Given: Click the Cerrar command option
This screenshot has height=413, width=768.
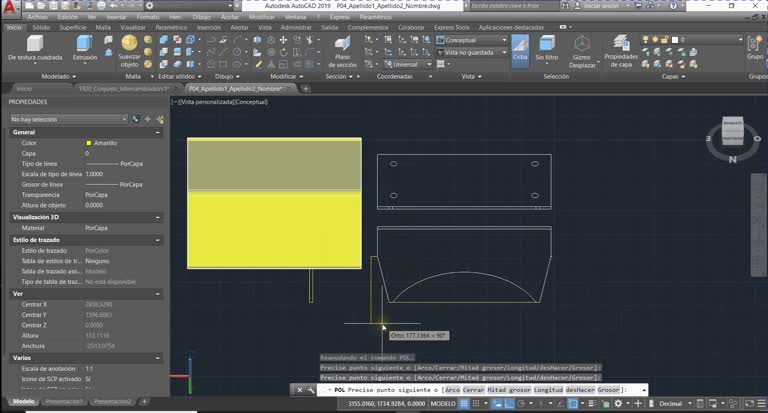Looking at the screenshot, I should pyautogui.click(x=474, y=390).
